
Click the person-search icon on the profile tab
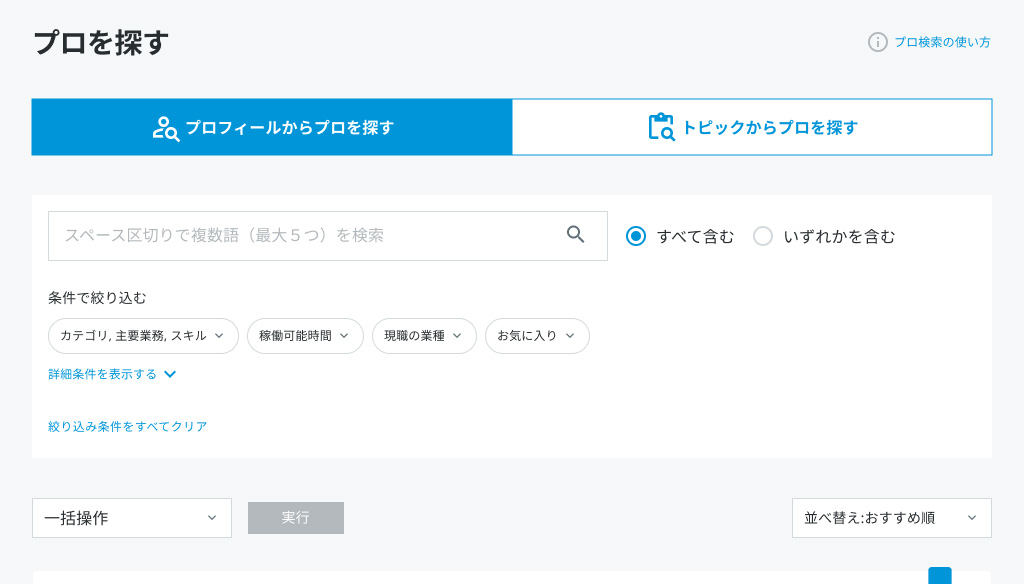point(165,128)
